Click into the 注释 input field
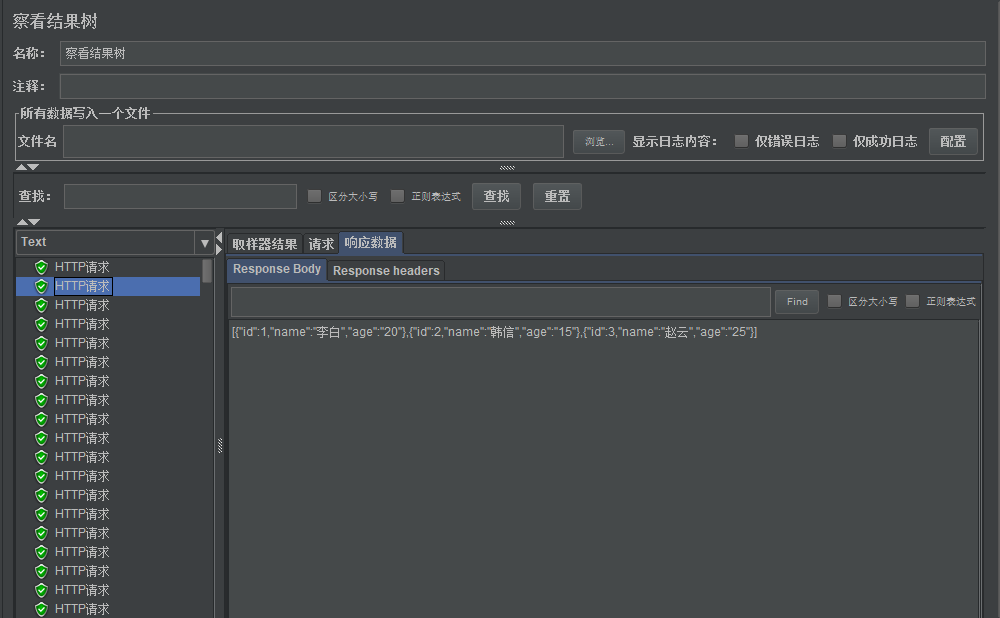The width and height of the screenshot is (1000, 618). point(522,86)
